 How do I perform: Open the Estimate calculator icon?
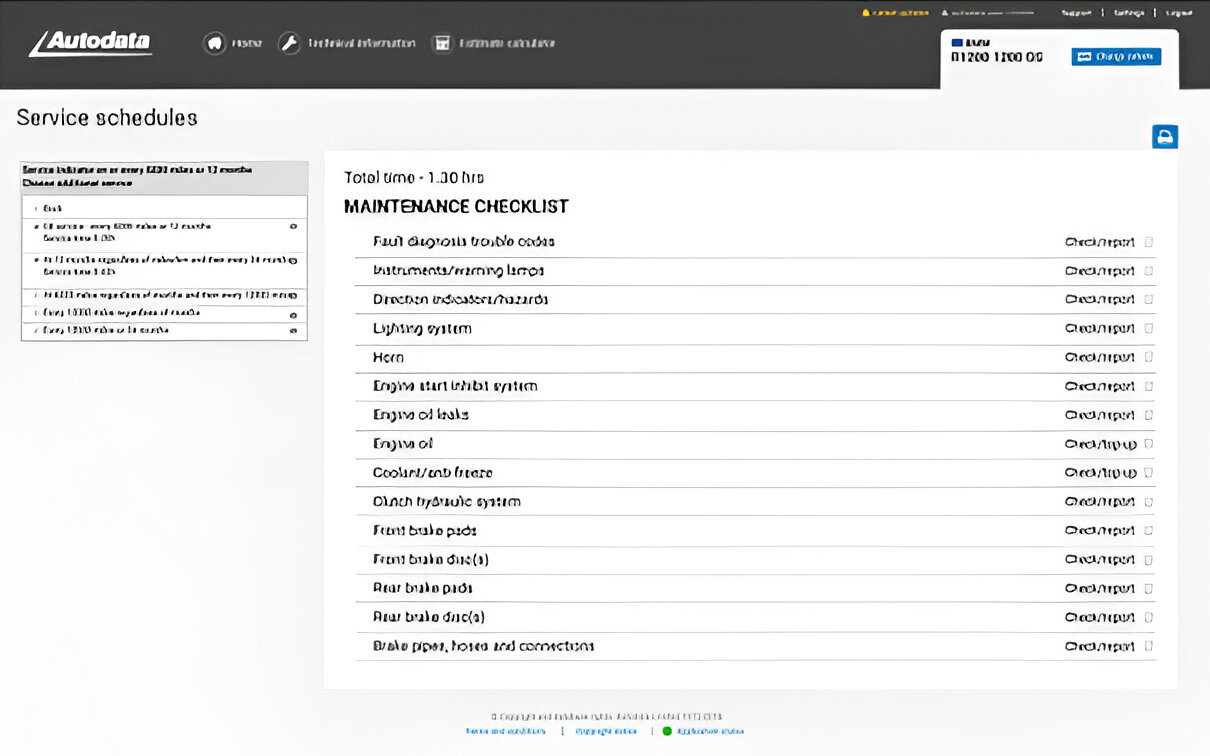pyautogui.click(x=441, y=44)
